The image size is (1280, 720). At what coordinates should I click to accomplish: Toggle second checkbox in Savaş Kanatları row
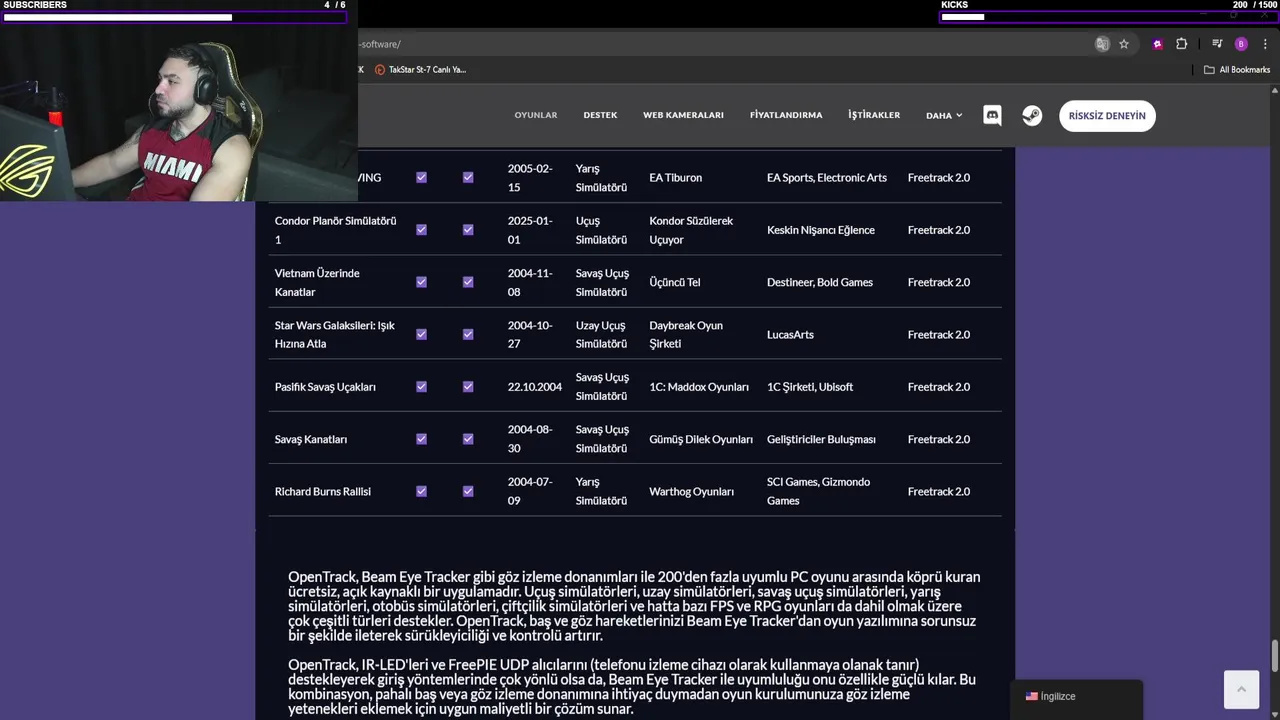468,439
